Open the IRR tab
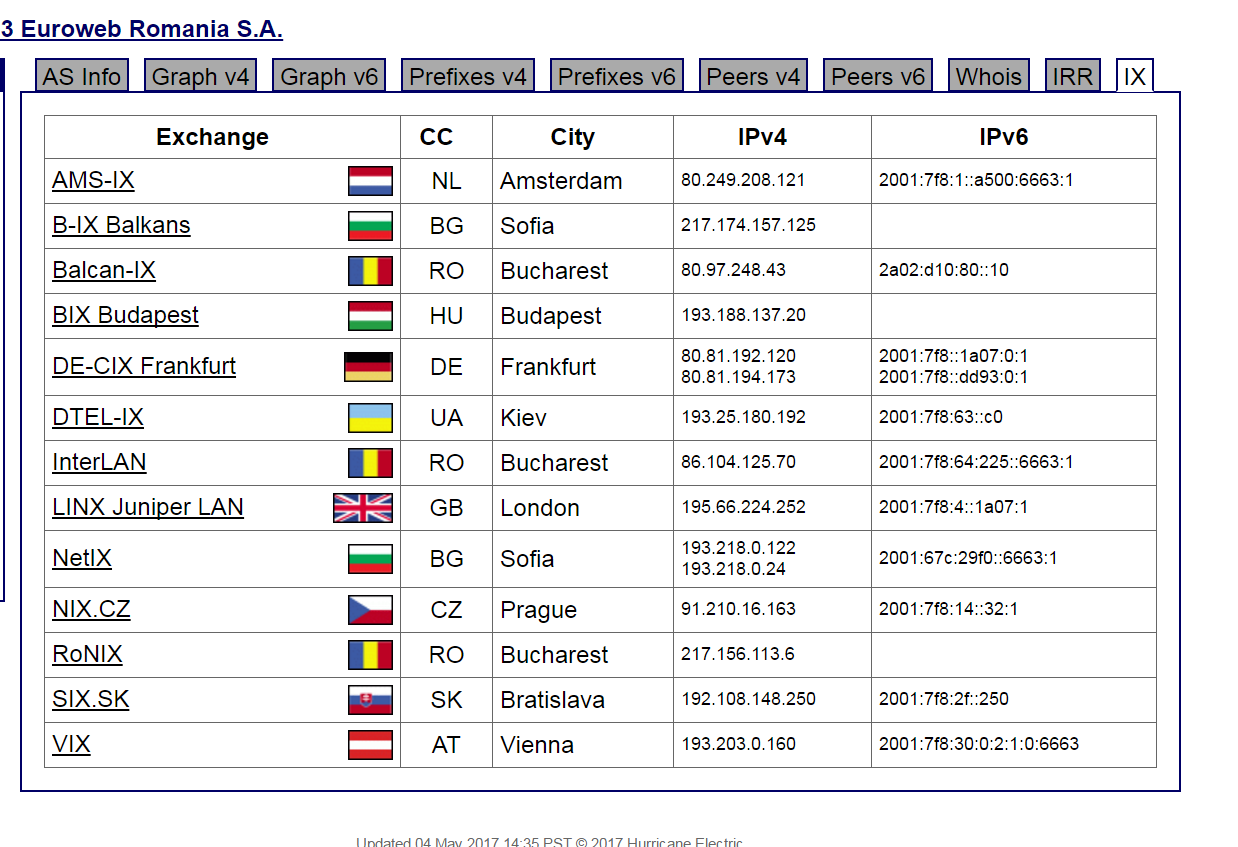This screenshot has height=847, width=1238. coord(1072,76)
